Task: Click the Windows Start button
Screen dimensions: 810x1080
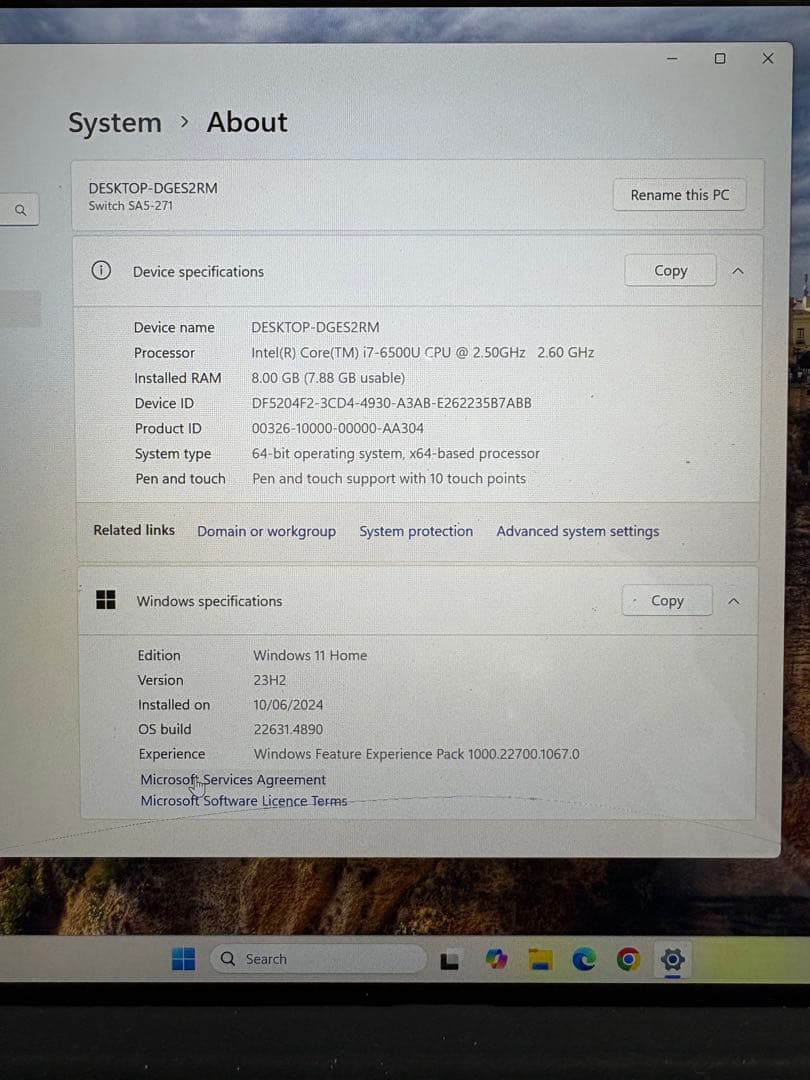Action: point(183,958)
